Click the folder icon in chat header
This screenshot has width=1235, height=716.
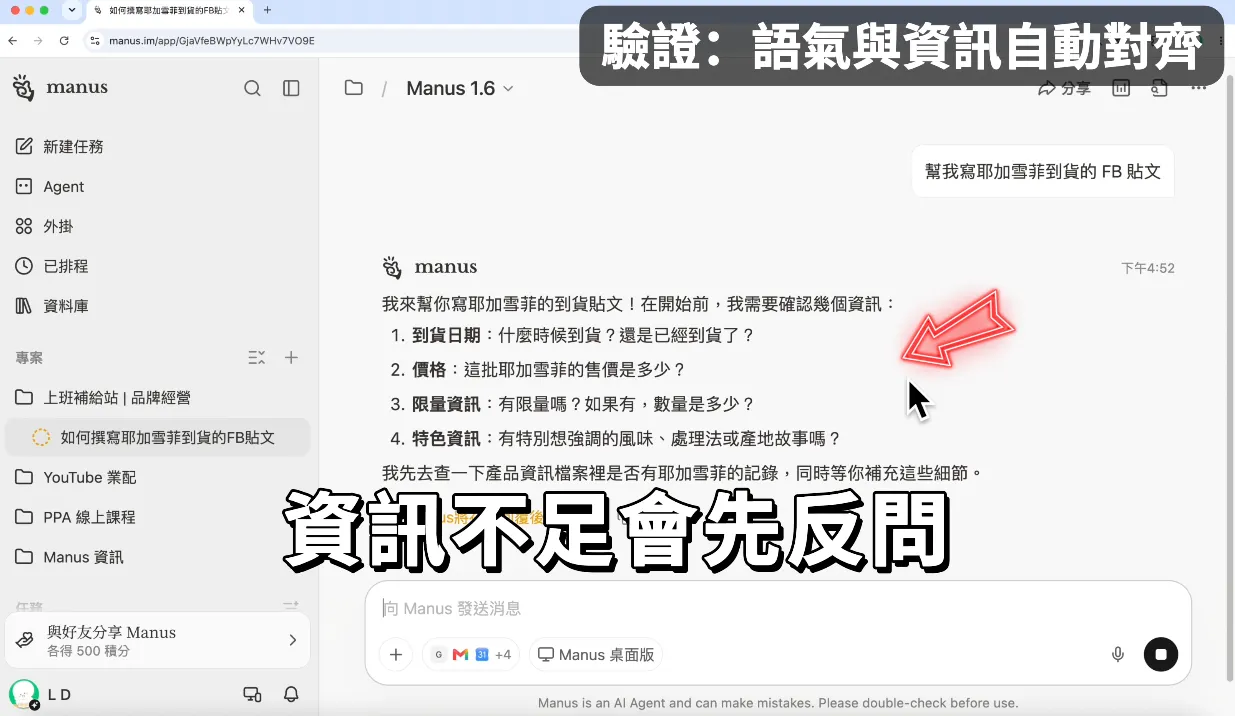pyautogui.click(x=353, y=88)
